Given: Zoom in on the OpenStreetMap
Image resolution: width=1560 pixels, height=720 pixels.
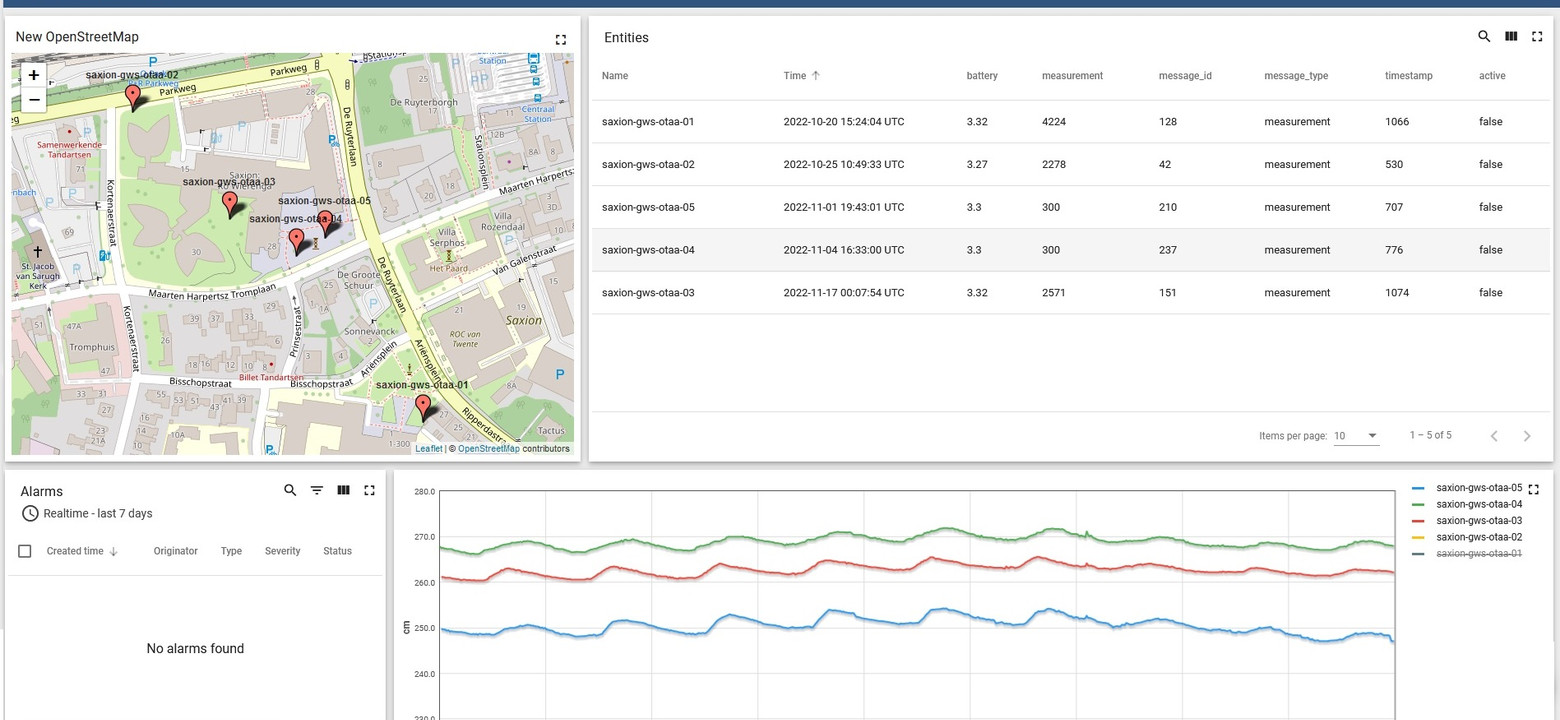Looking at the screenshot, I should pos(34,75).
